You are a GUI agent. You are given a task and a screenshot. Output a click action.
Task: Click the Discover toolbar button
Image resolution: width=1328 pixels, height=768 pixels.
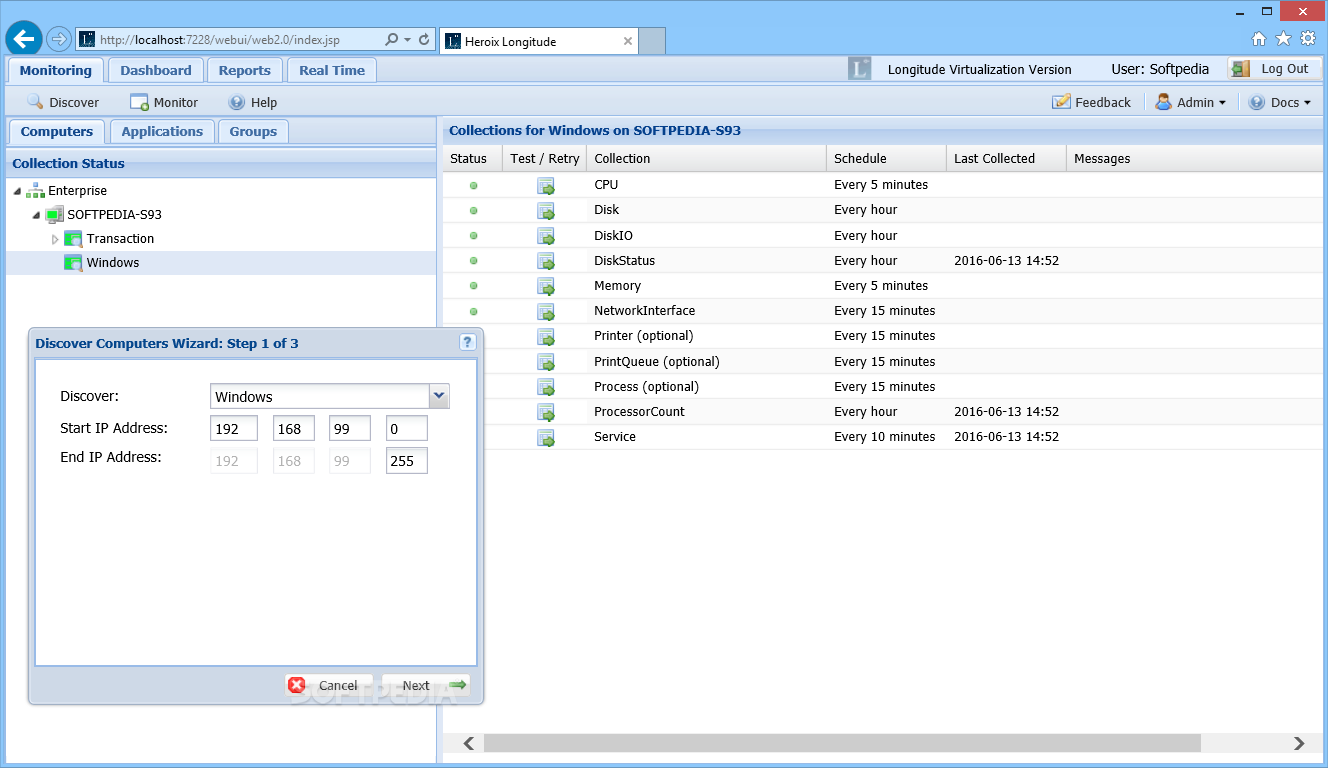click(x=63, y=102)
